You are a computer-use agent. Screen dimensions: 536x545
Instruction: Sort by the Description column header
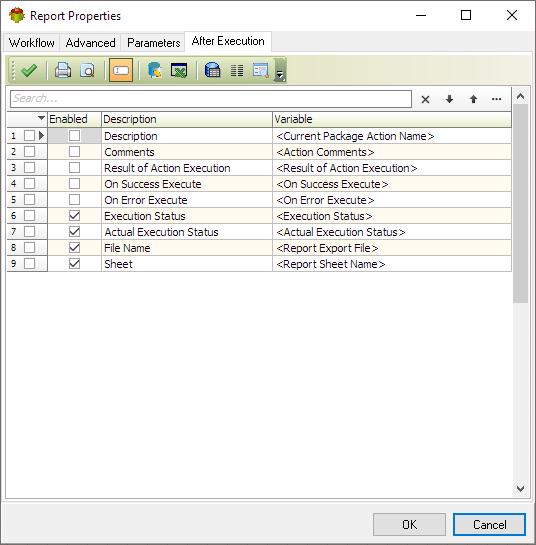[x=187, y=119]
